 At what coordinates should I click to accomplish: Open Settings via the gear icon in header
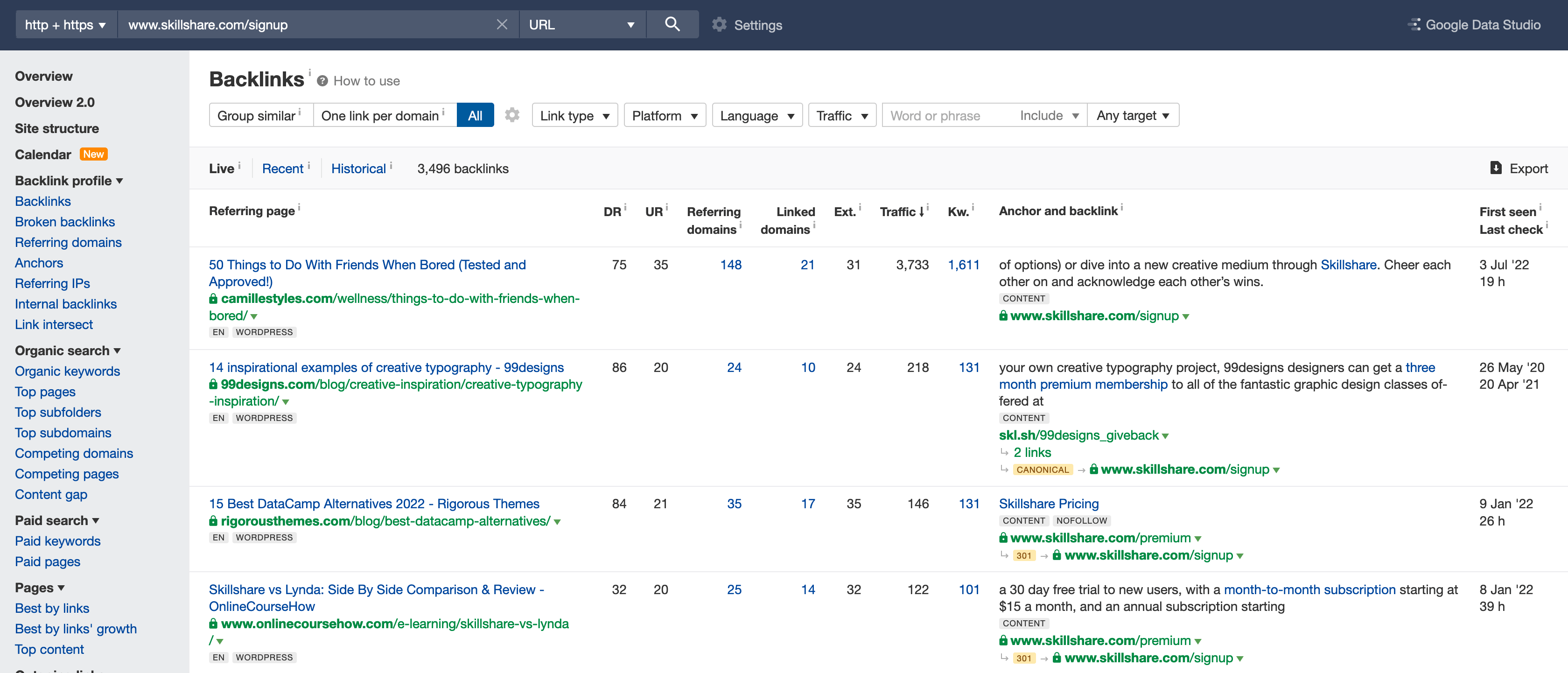tap(720, 24)
